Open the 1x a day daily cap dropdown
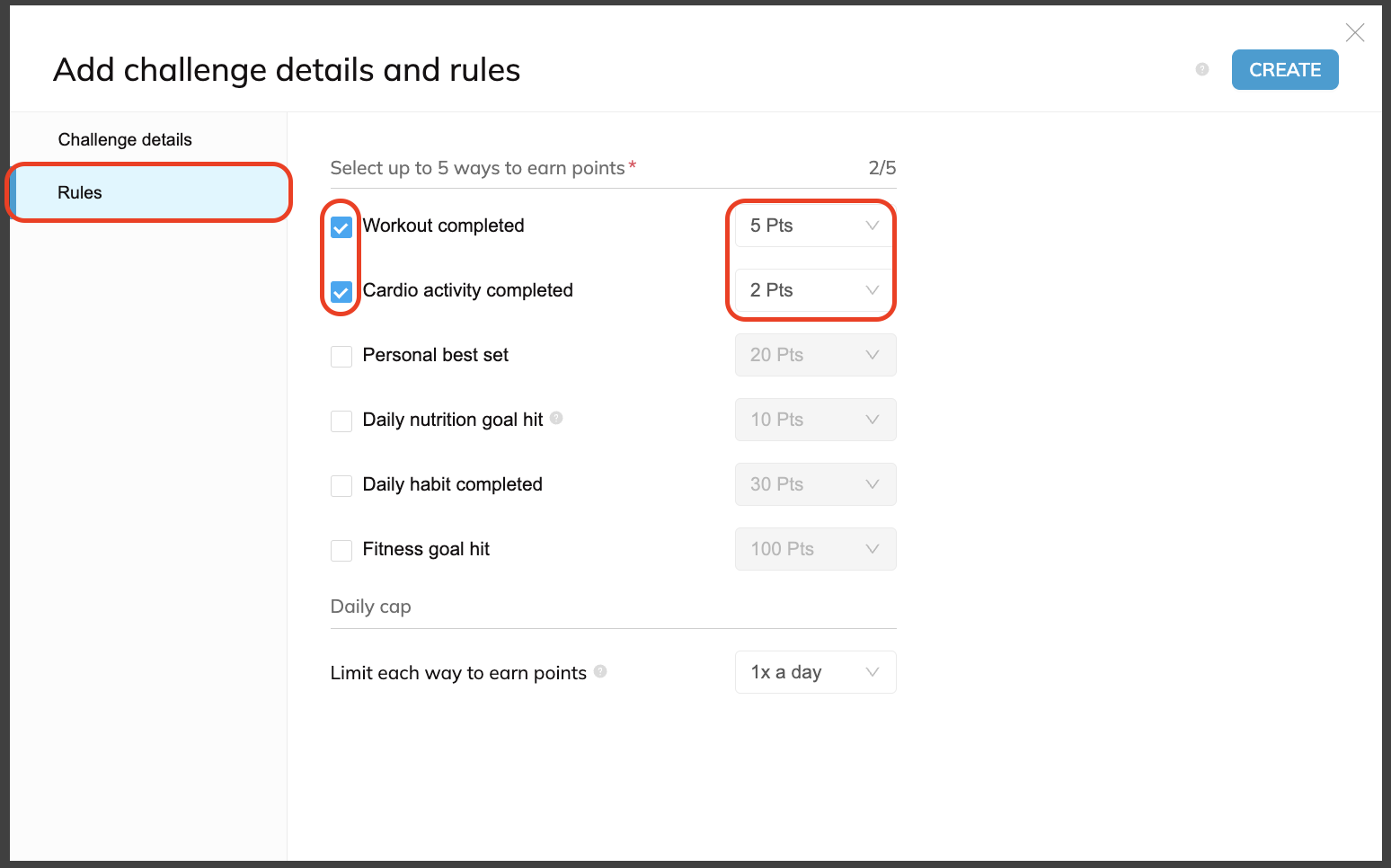This screenshot has width=1391, height=868. tap(816, 672)
